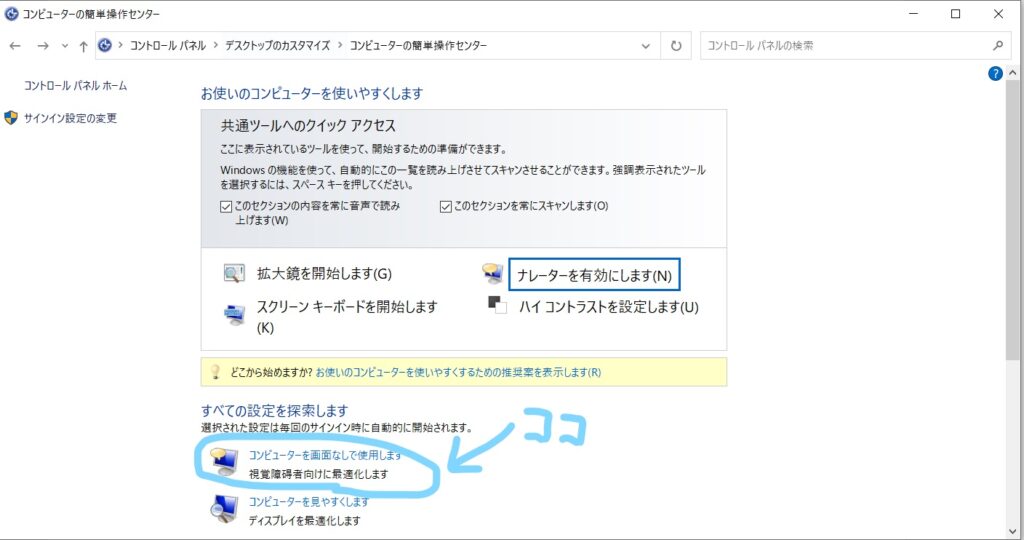Open コンピューターを見やすくします link
Image resolution: width=1024 pixels, height=540 pixels.
tap(308, 501)
